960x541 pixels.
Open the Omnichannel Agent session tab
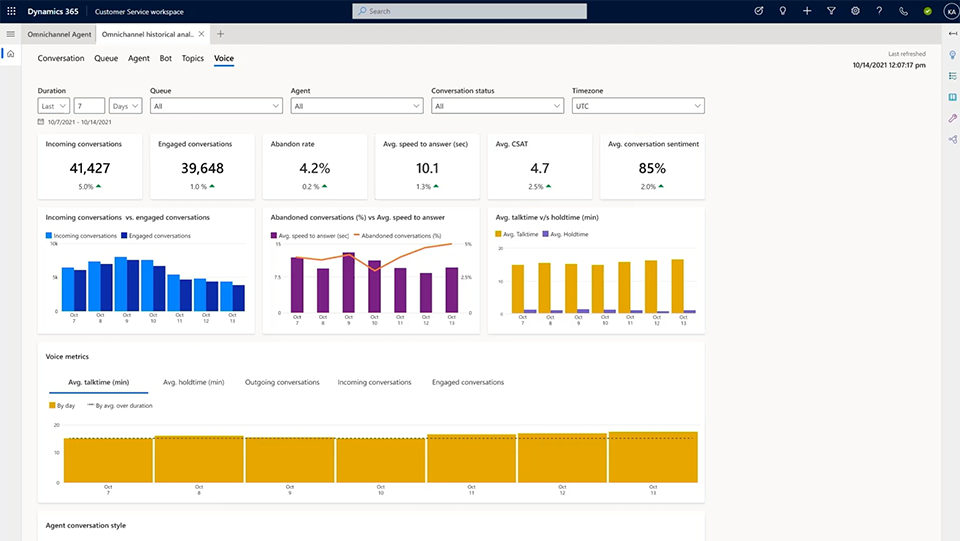click(x=60, y=34)
